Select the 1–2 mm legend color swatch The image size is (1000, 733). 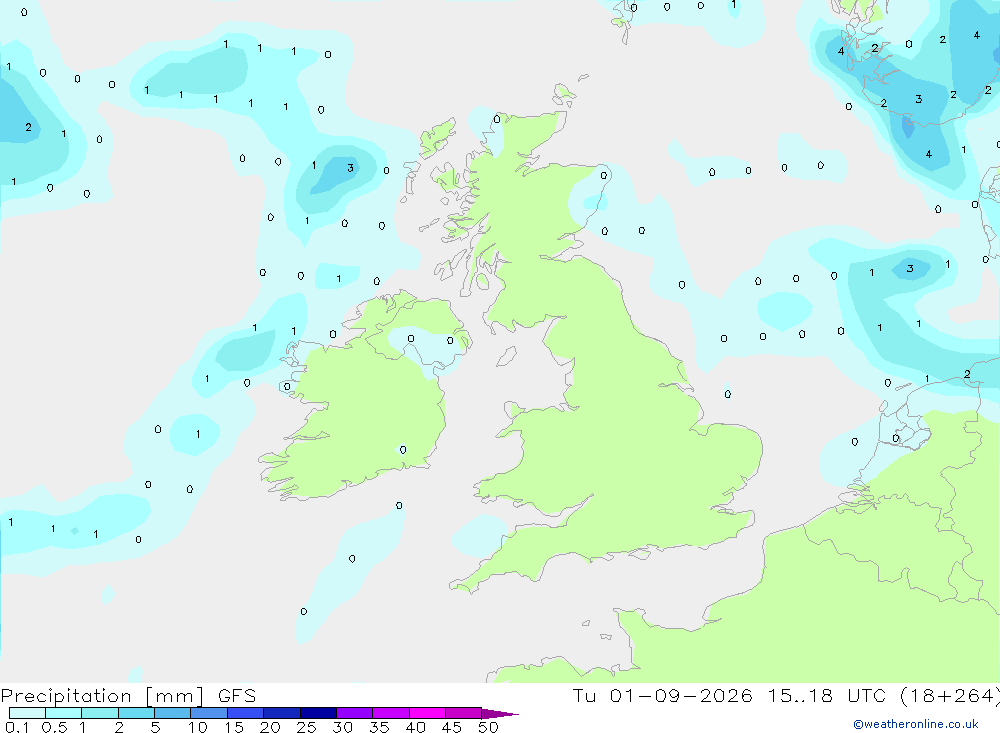pos(100,713)
